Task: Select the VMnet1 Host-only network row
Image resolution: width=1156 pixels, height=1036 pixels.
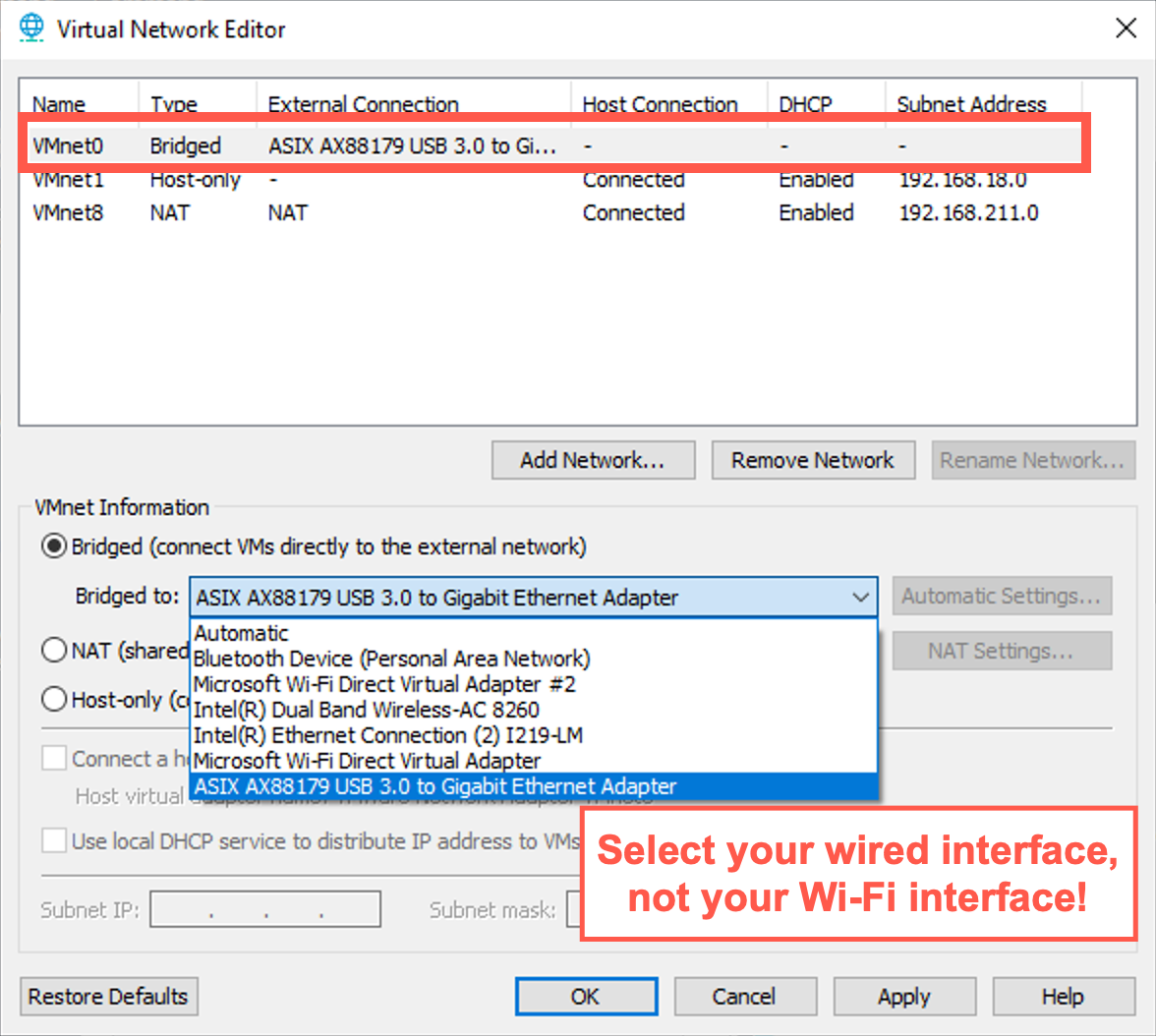Action: (295, 180)
